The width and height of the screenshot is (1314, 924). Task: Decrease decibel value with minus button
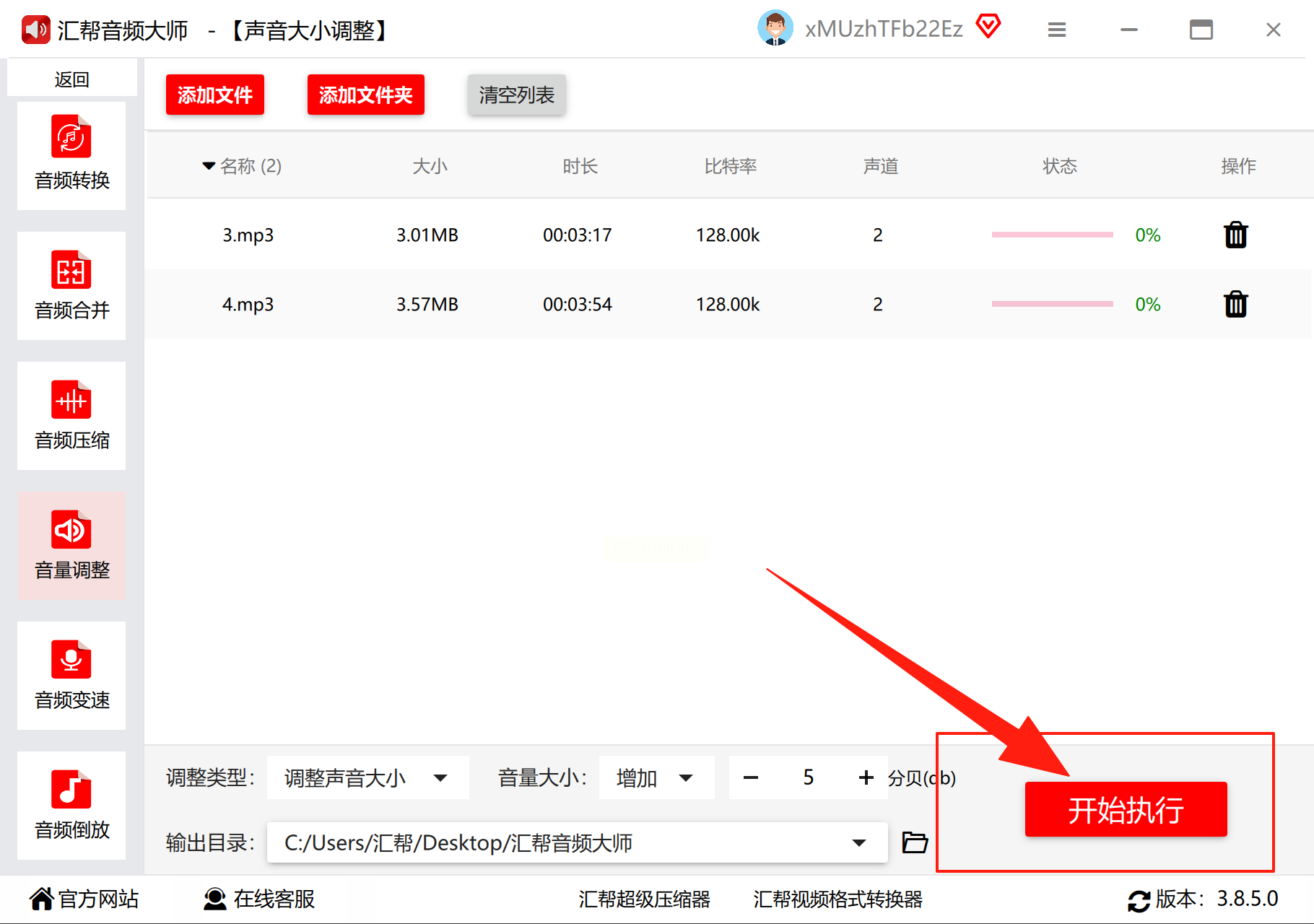click(751, 777)
